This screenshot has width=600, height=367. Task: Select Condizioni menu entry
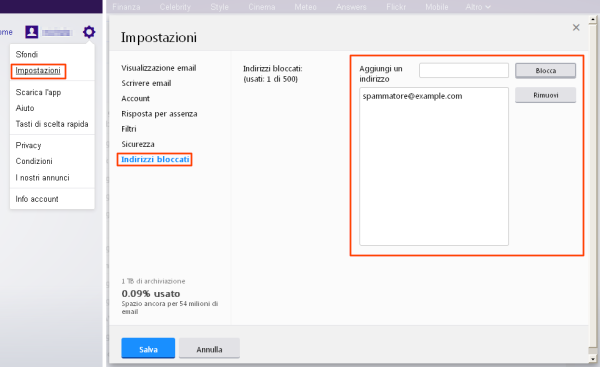[x=34, y=161]
